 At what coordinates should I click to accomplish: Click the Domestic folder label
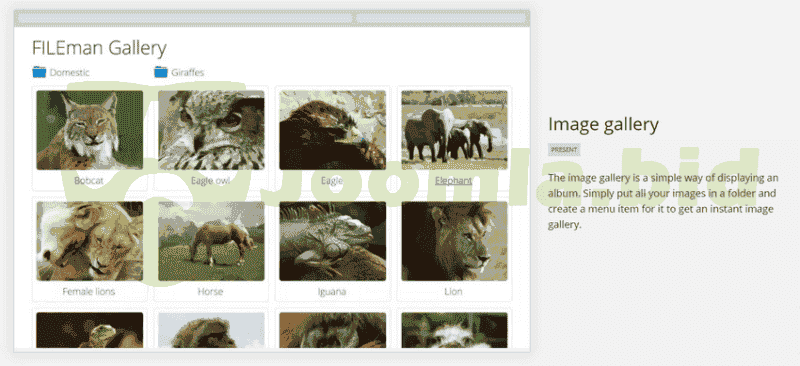pyautogui.click(x=69, y=72)
